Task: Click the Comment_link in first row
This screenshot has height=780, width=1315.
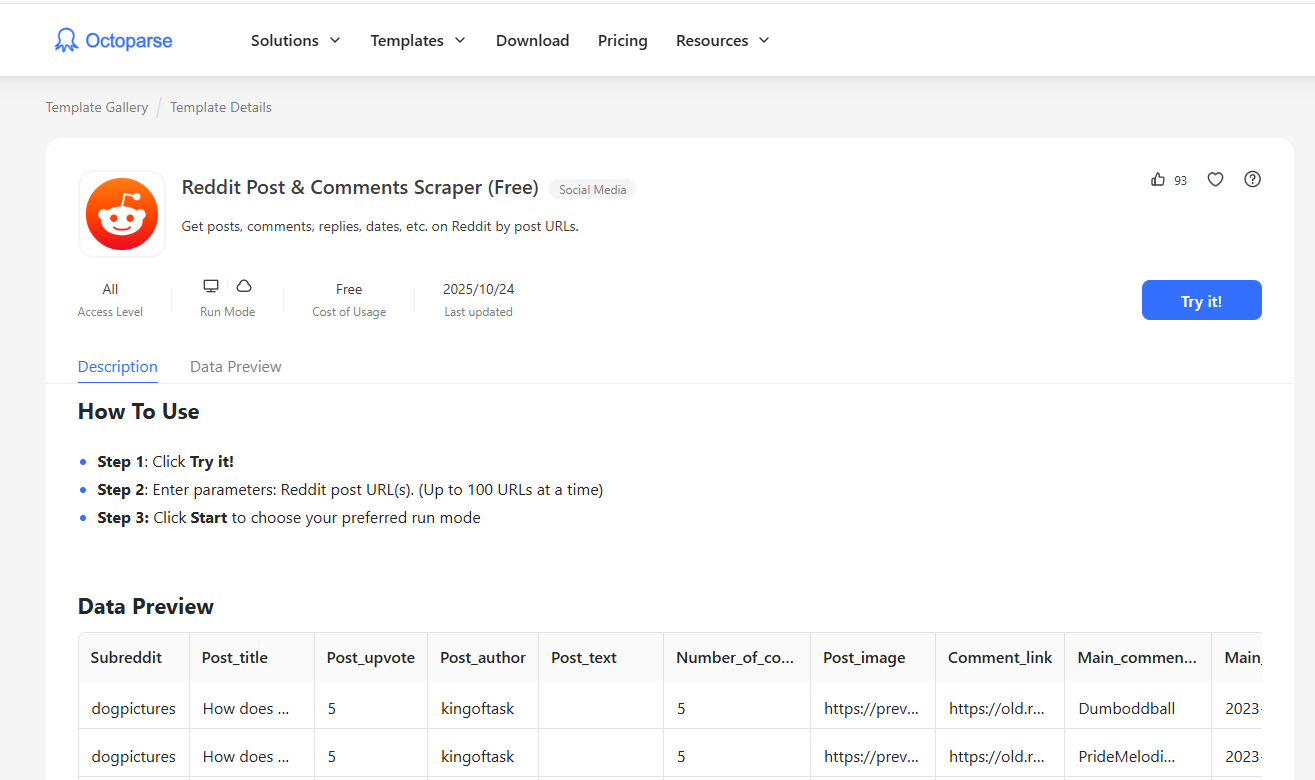Action: pos(999,708)
